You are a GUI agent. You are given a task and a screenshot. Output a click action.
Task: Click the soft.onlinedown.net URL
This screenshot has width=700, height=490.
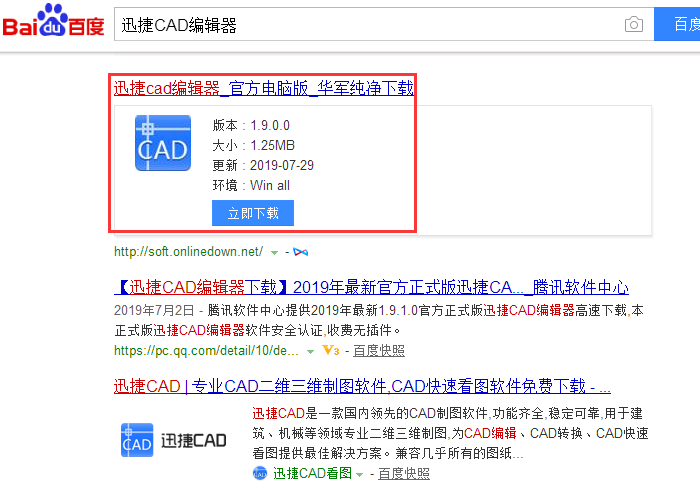188,252
